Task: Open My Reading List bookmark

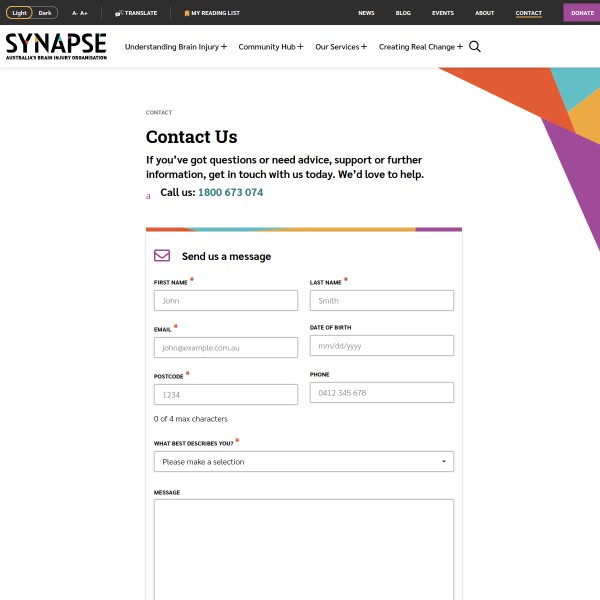Action: [187, 14]
